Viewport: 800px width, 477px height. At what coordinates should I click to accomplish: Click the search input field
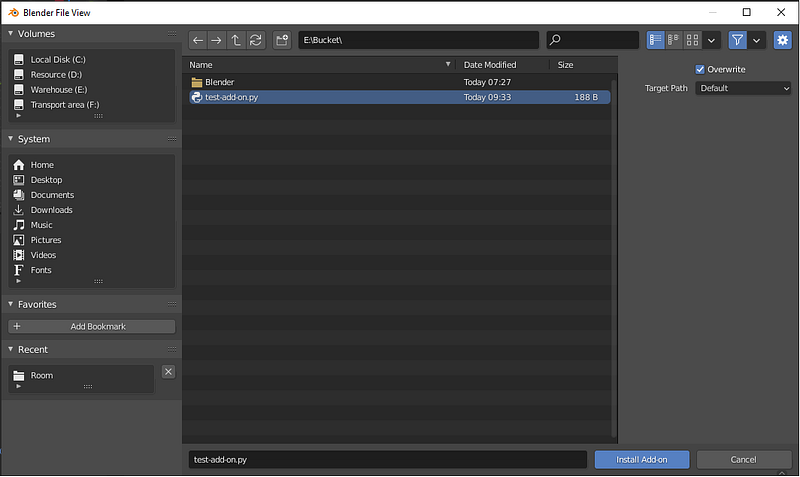[593, 40]
